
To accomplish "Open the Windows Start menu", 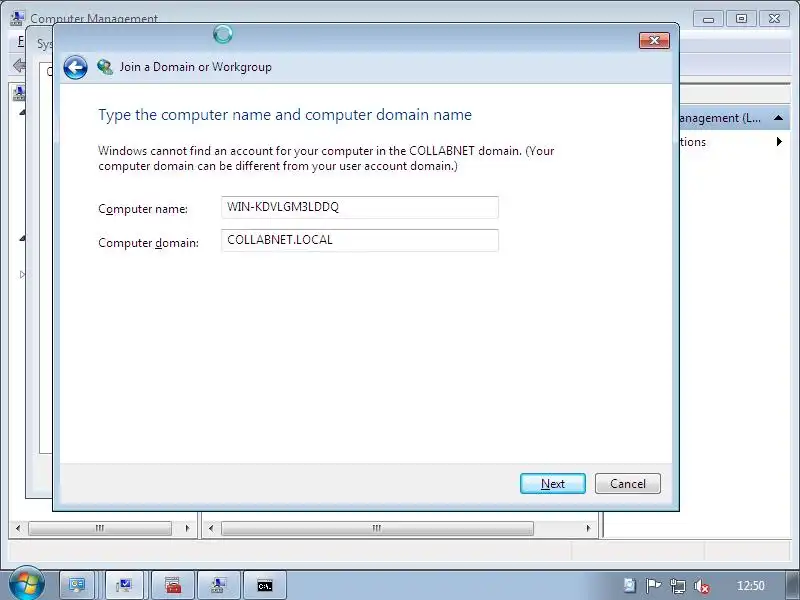I will point(26,584).
